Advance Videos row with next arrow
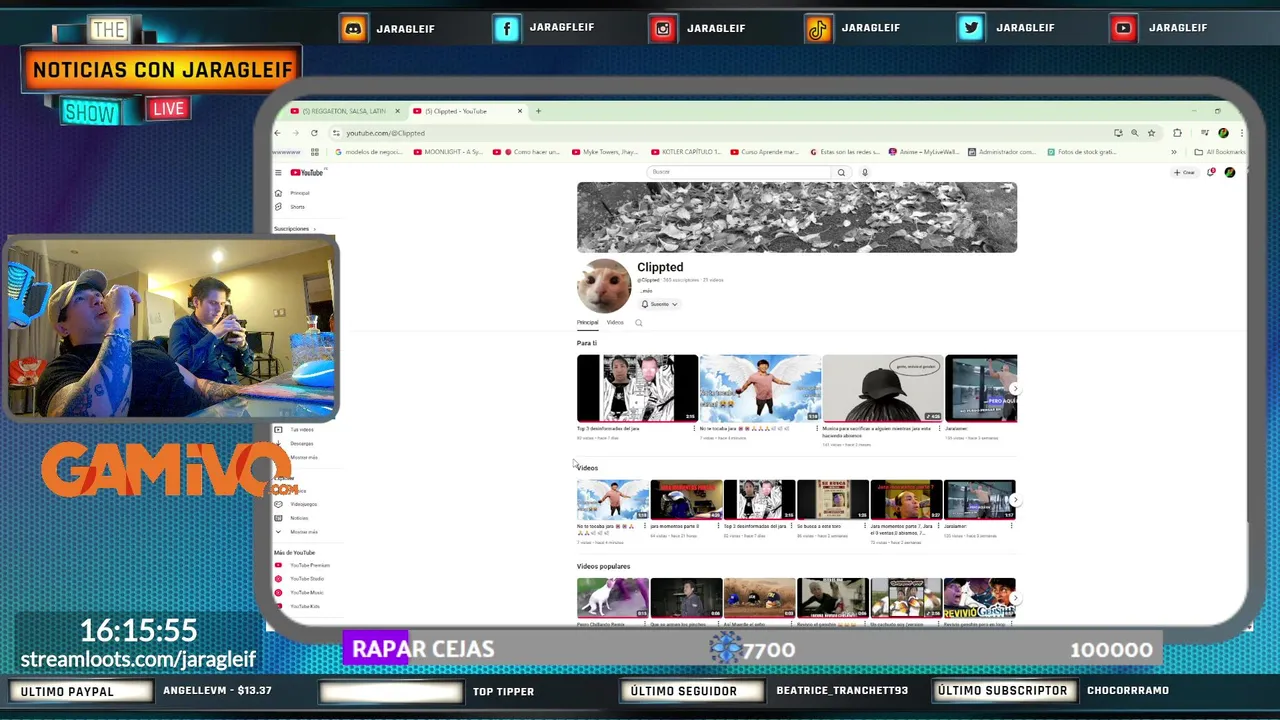 (1014, 499)
